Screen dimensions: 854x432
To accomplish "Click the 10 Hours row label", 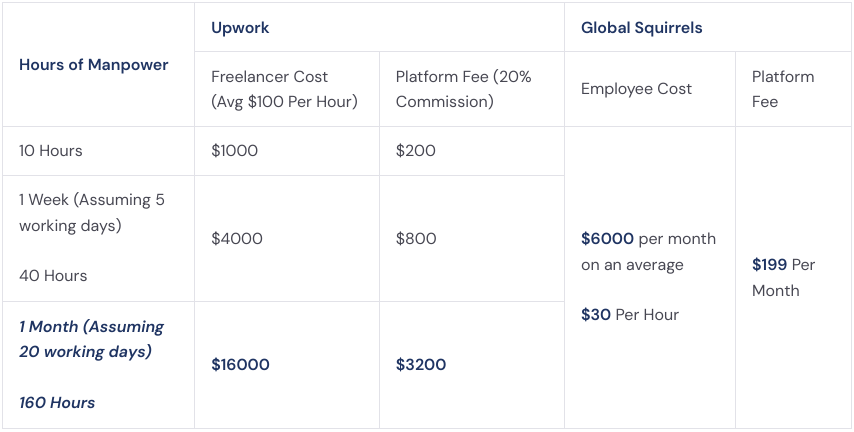I will click(51, 151).
